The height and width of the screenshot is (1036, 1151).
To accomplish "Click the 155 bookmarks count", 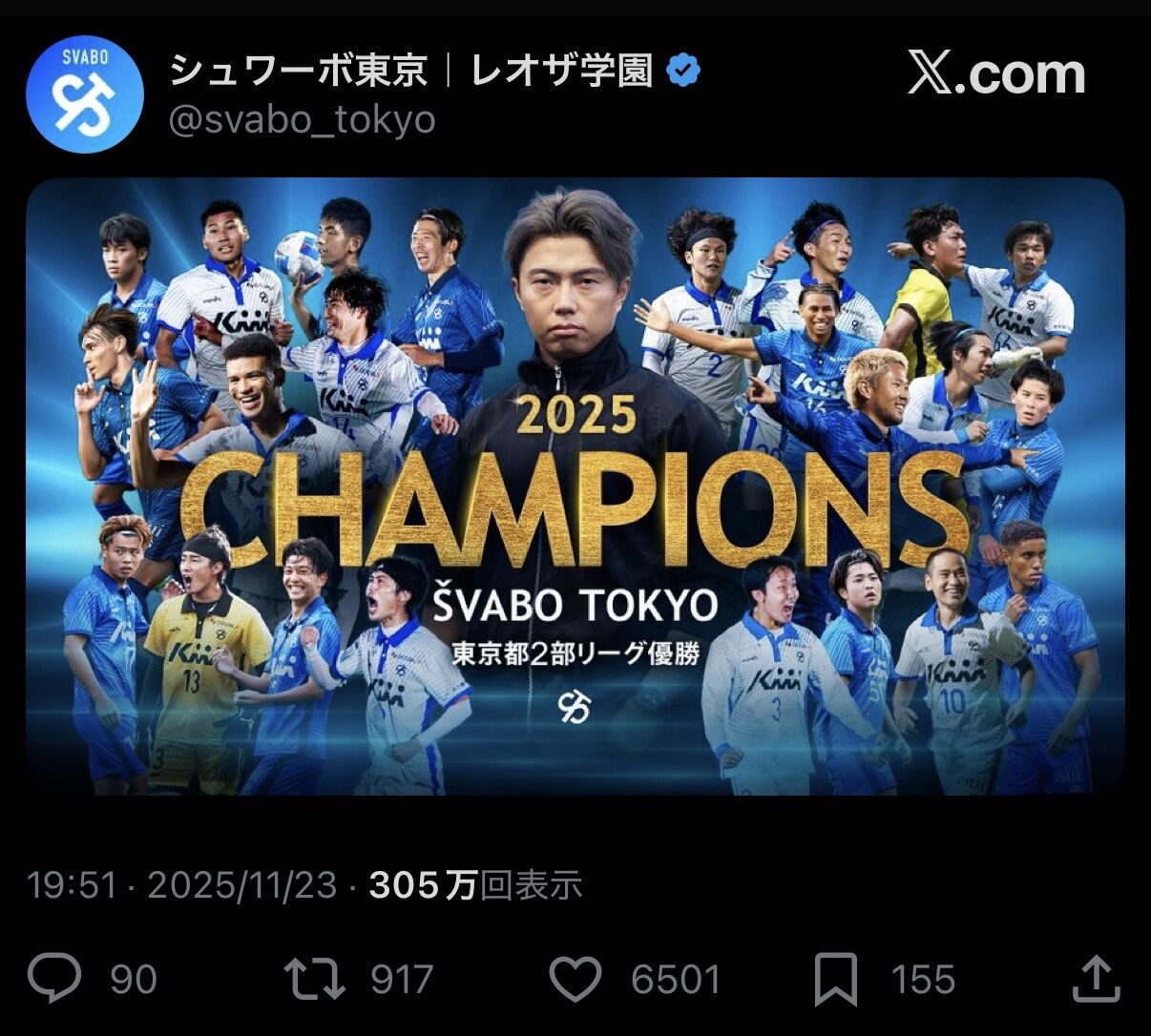I will click(923, 981).
